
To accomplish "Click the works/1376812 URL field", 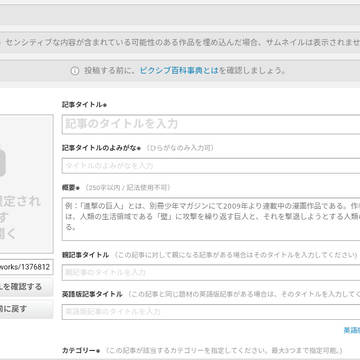I will tap(26, 267).
